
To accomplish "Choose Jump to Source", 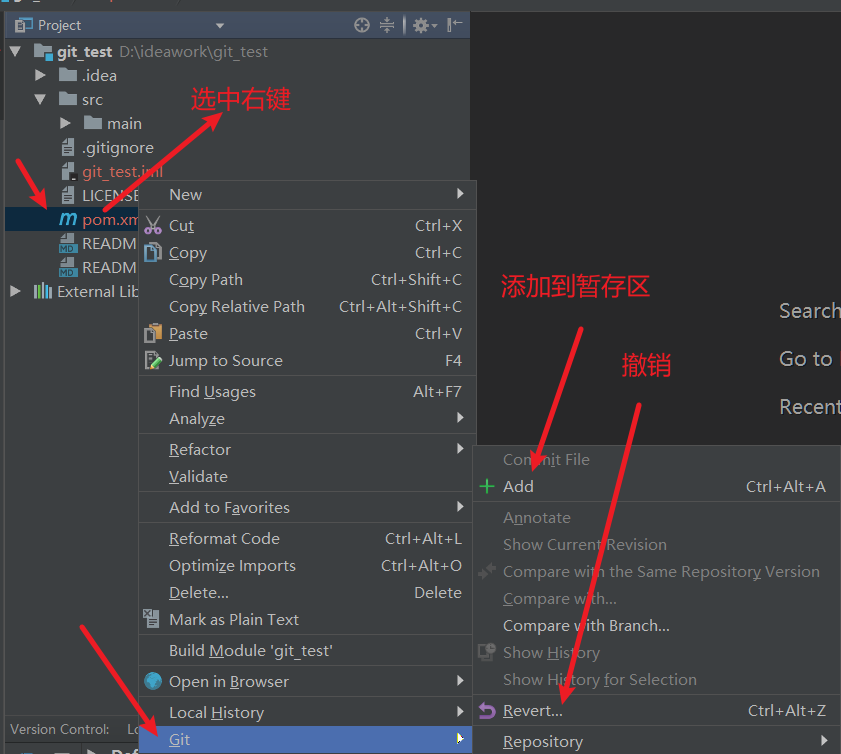I will pos(307,360).
